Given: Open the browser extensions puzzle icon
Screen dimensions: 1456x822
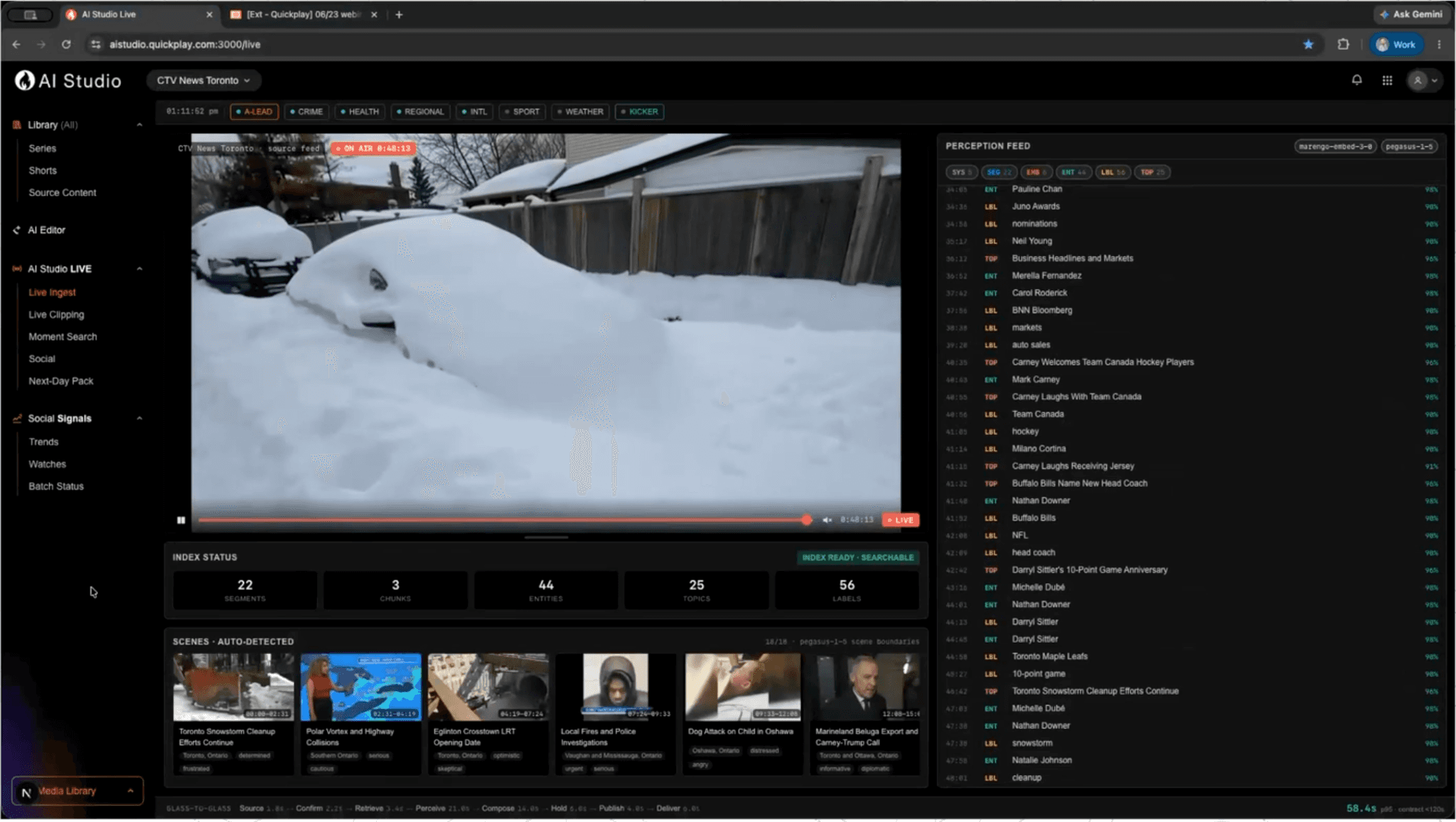Looking at the screenshot, I should pyautogui.click(x=1343, y=44).
